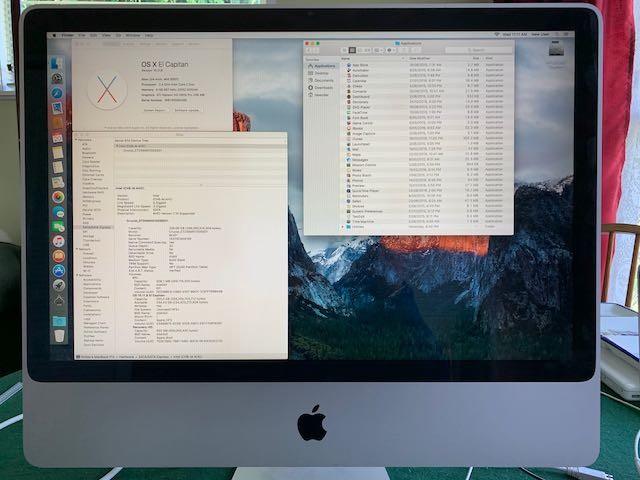
Task: Open Finder from the Dock
Action: (57, 62)
